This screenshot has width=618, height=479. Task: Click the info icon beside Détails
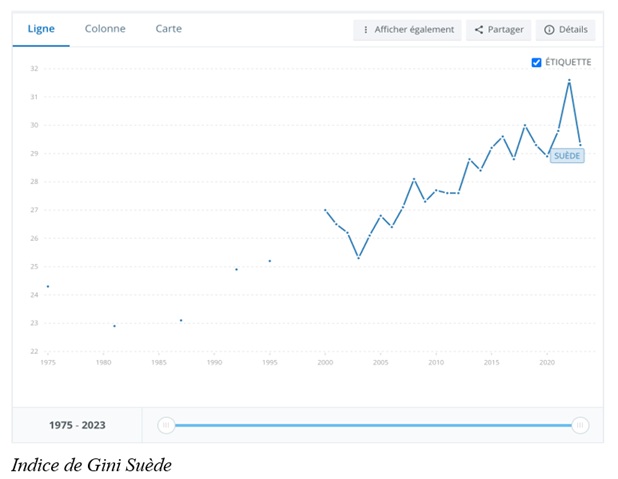(549, 30)
